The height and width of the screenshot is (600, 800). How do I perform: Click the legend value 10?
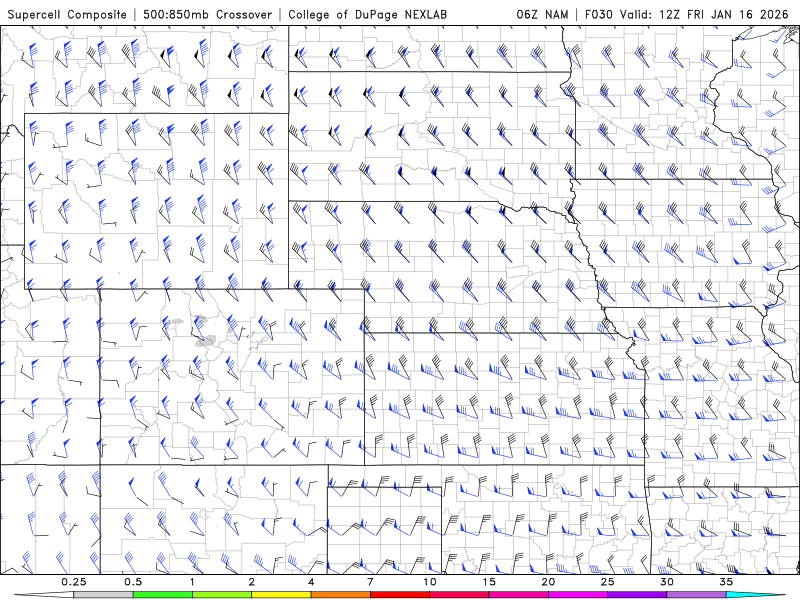[x=430, y=582]
